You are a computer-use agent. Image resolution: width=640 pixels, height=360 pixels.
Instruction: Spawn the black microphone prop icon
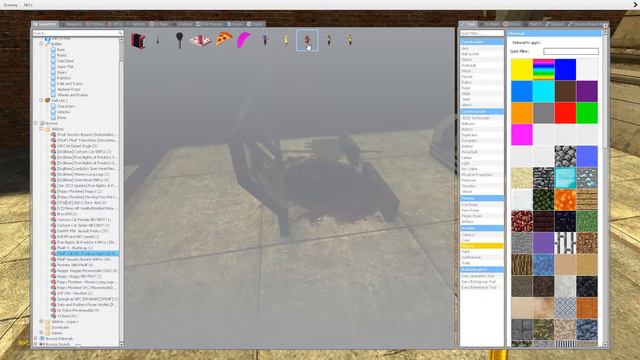coord(179,40)
